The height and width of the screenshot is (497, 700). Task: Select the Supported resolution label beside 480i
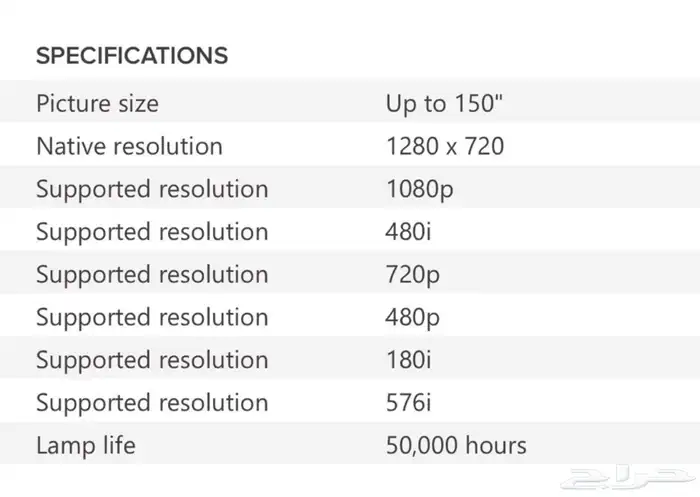click(x=152, y=232)
